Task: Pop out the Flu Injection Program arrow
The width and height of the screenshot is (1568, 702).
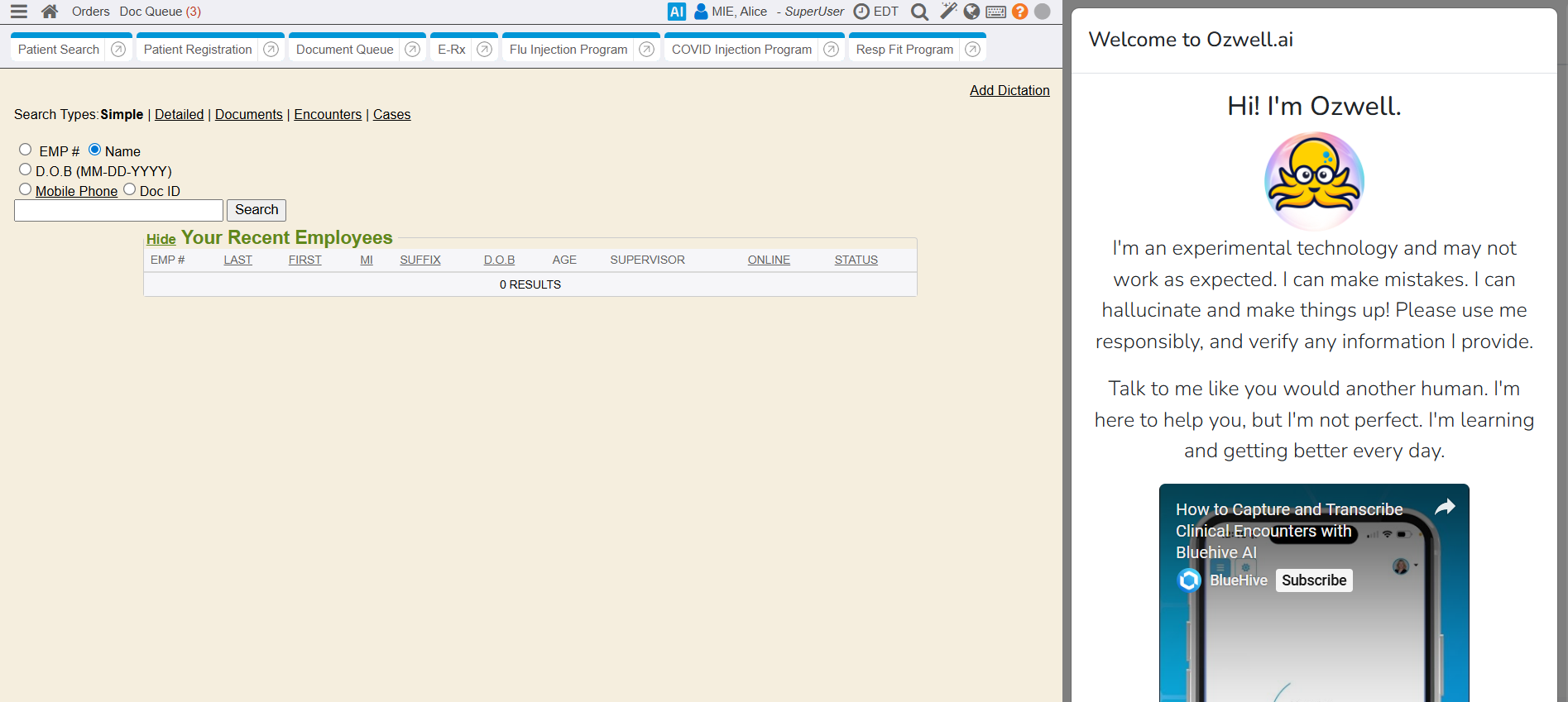Action: (x=647, y=50)
